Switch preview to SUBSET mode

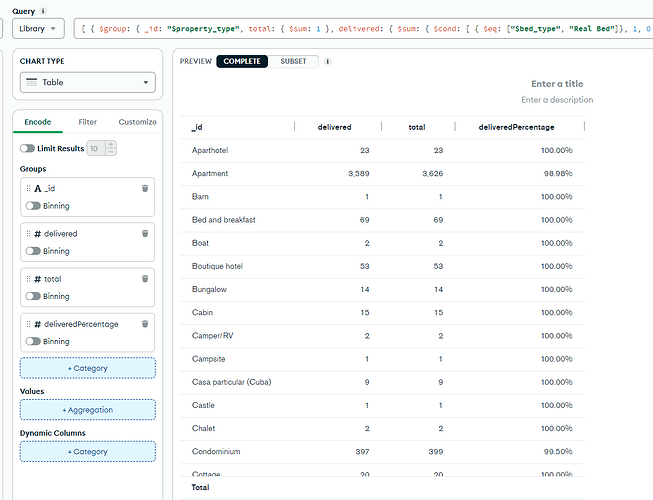294,61
